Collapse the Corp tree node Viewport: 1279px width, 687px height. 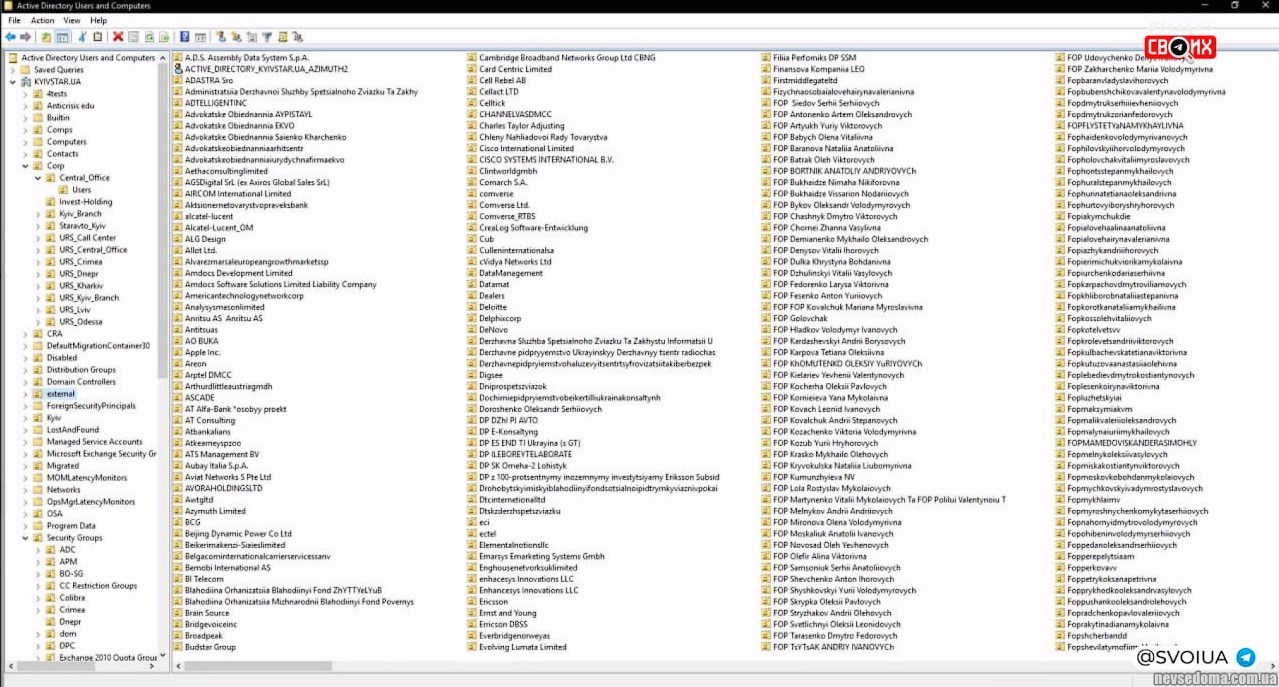(26, 166)
